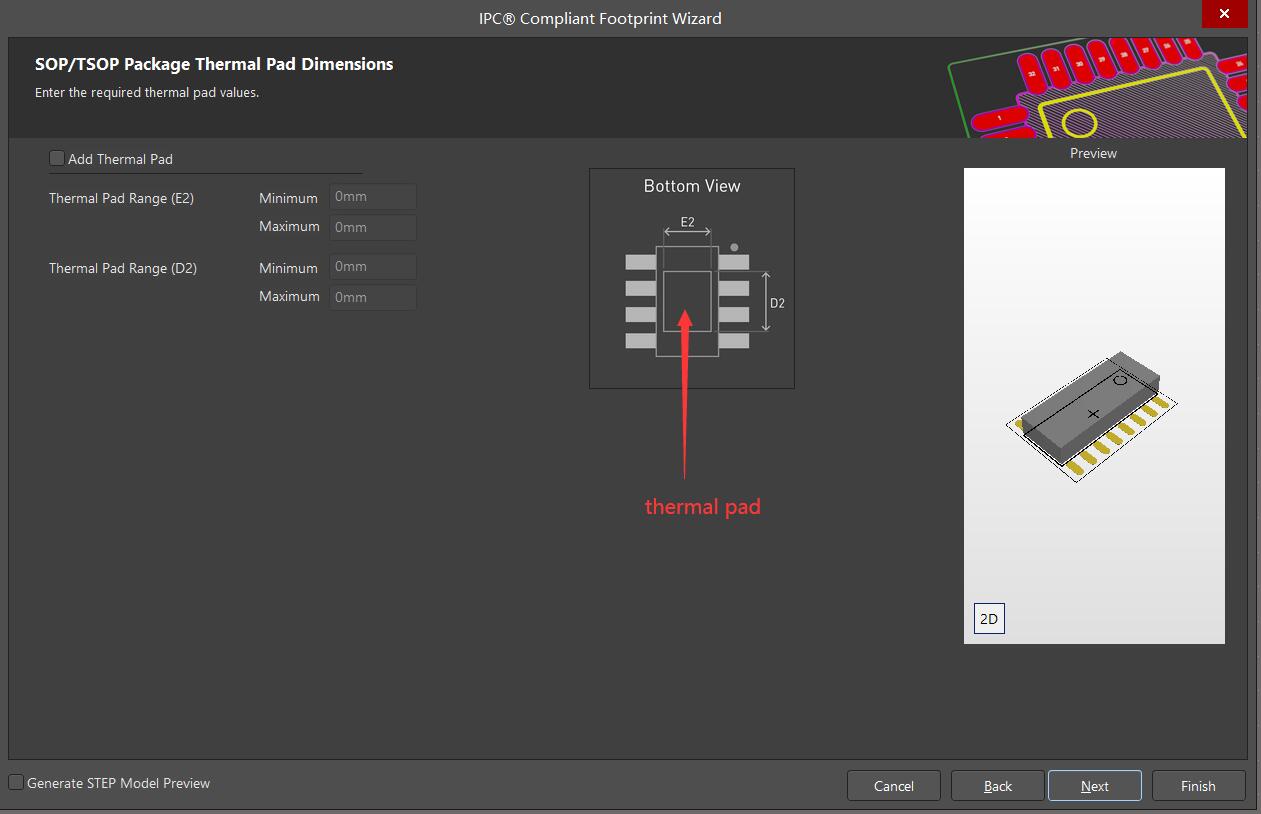The height and width of the screenshot is (814, 1261).
Task: Click the D2 Maximum input field
Action: [373, 297]
